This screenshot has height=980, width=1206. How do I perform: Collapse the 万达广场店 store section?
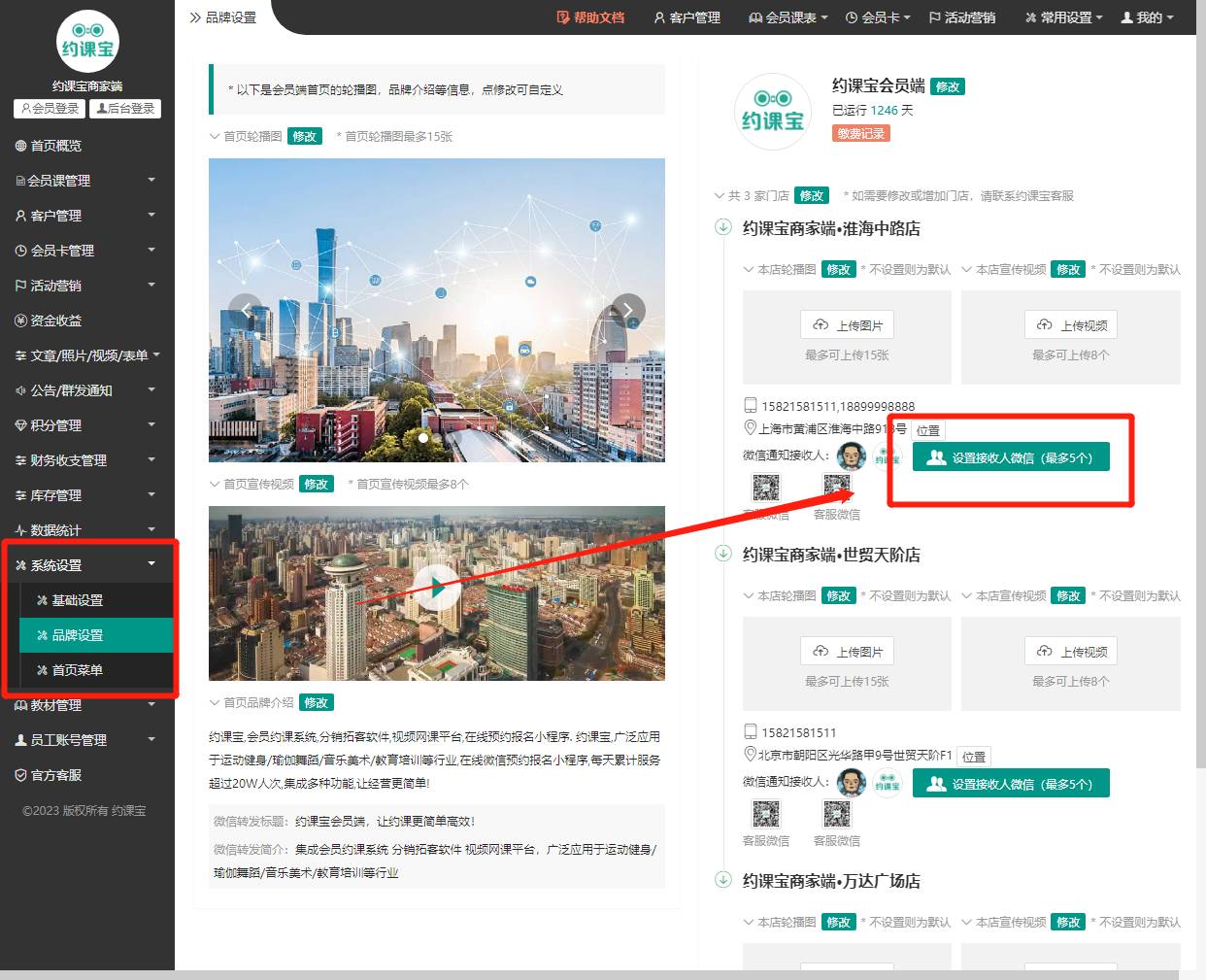[722, 880]
